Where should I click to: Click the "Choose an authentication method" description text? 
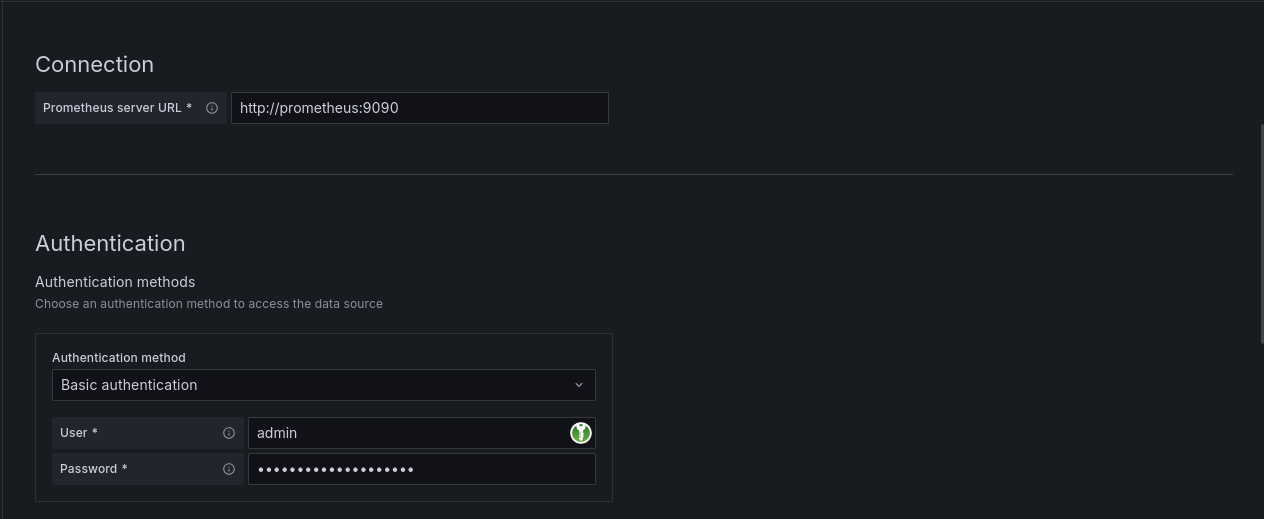tap(209, 304)
